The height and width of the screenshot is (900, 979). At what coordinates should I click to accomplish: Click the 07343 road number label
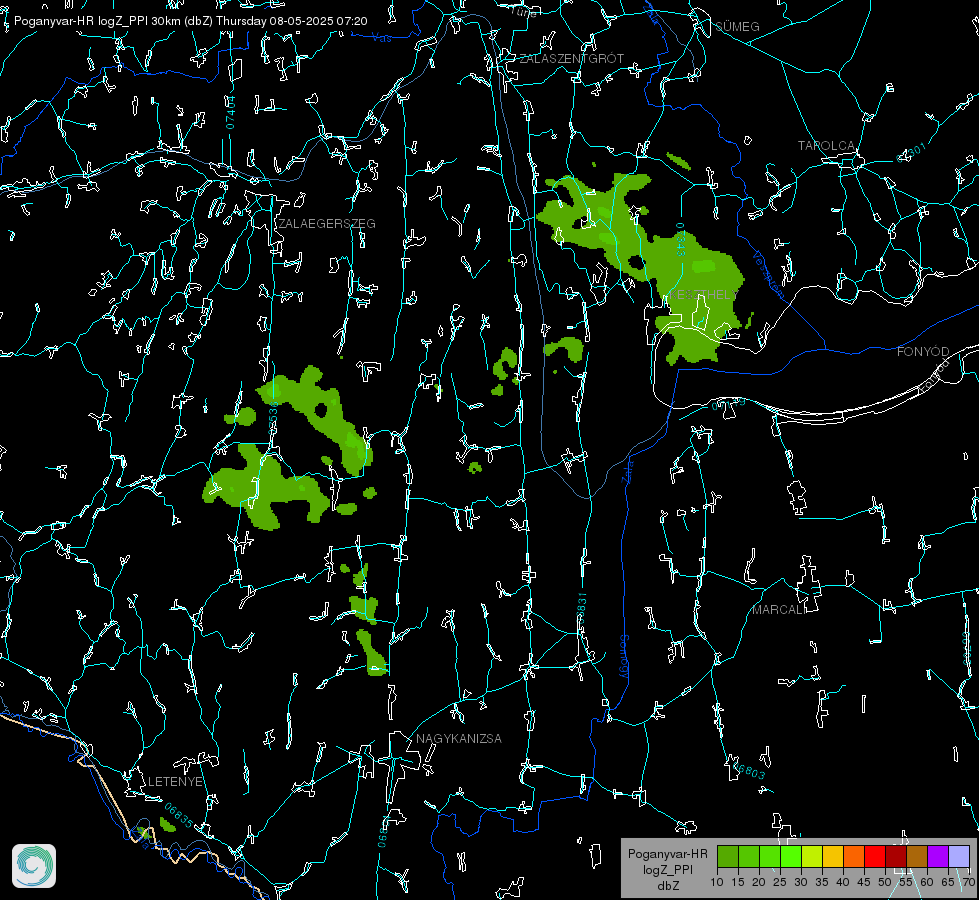point(681,239)
